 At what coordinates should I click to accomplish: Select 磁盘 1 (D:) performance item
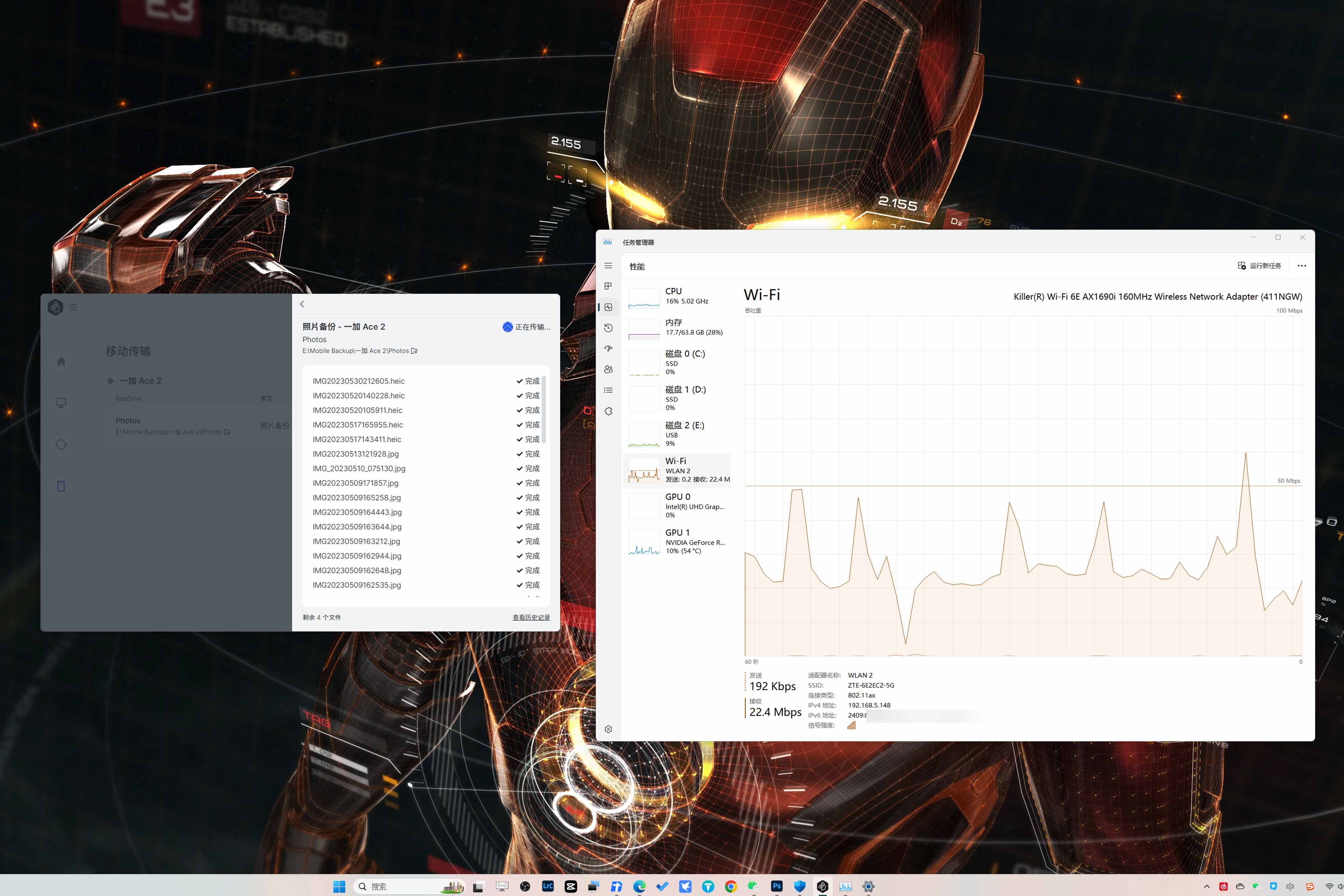678,398
